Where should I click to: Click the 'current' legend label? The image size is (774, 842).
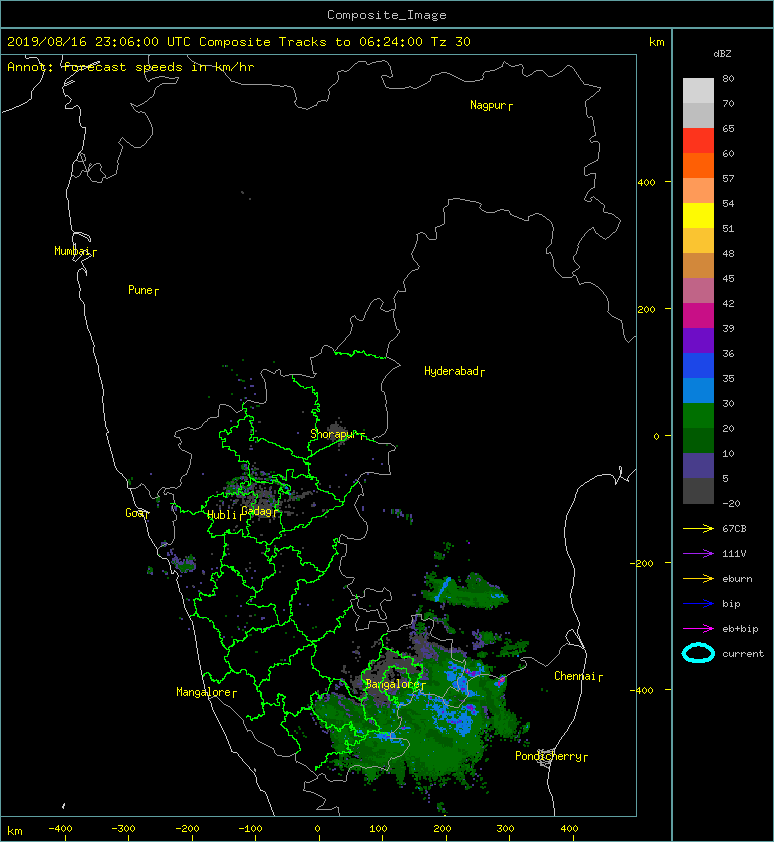point(743,654)
